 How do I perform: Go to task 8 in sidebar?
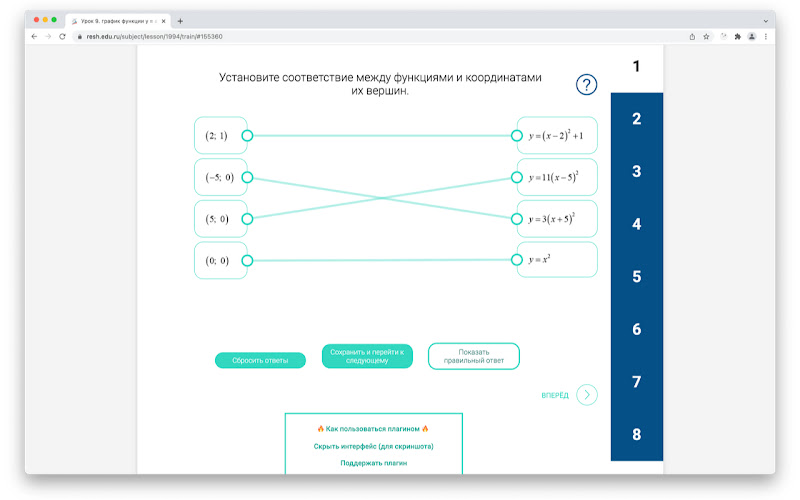click(637, 434)
